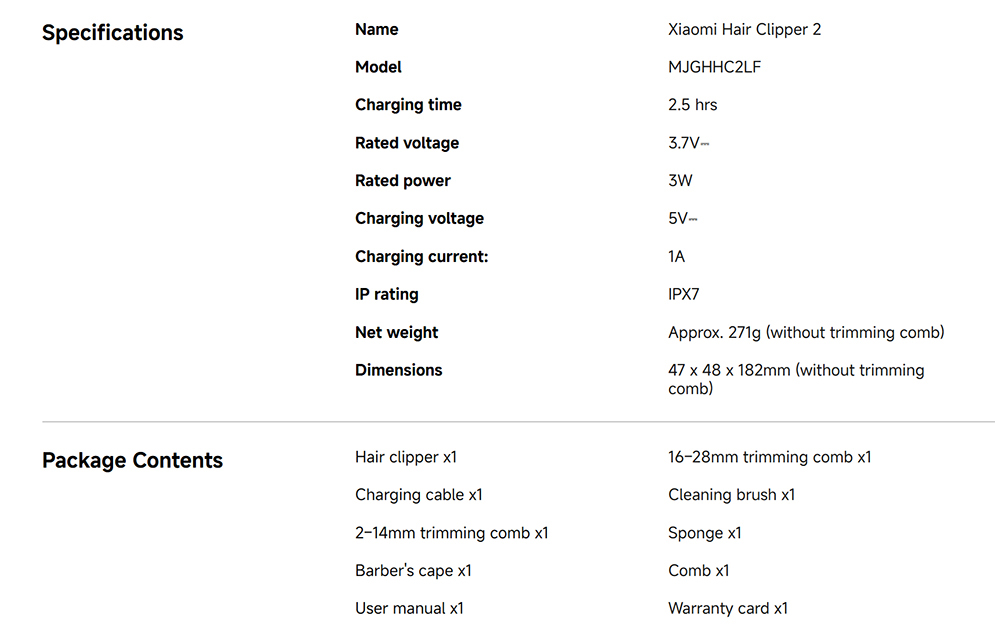Screen dimensions: 995x638
Task: Click the Net weight label
Action: (x=396, y=333)
